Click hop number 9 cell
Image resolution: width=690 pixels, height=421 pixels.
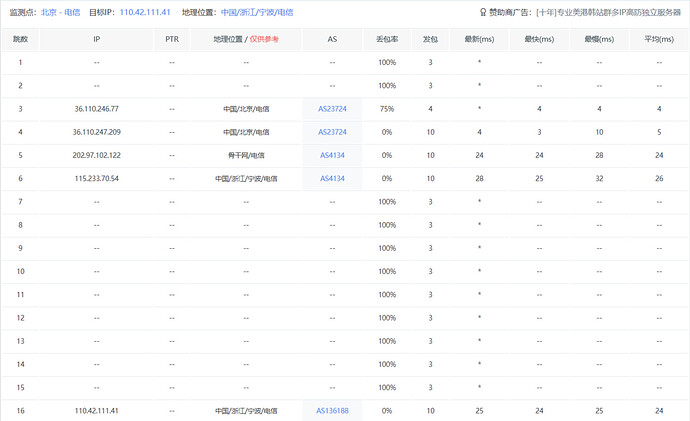click(20, 248)
